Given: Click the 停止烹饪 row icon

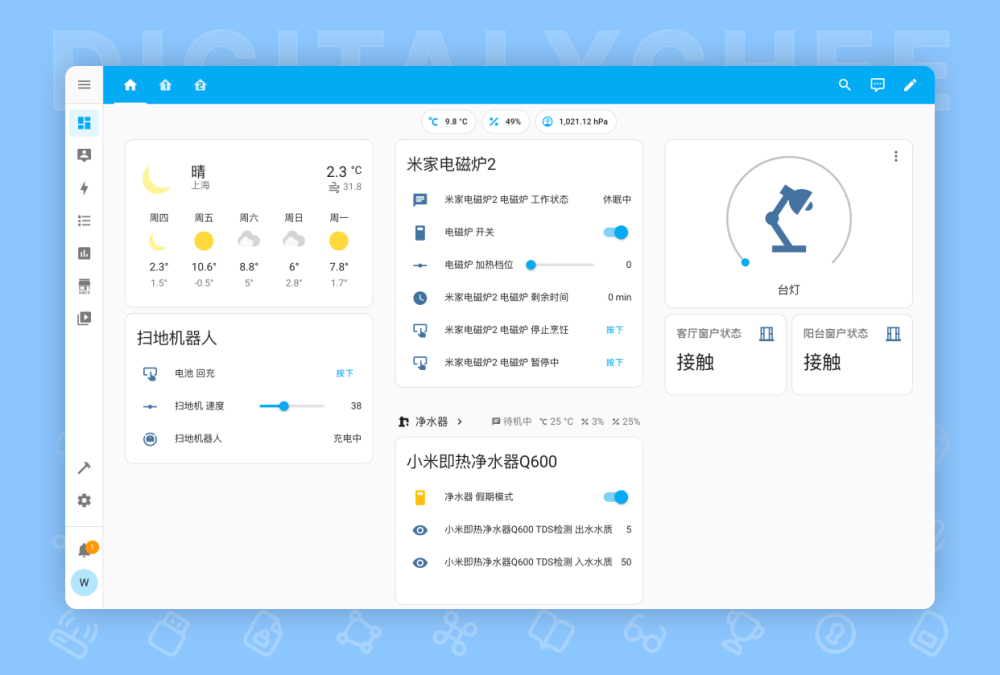Looking at the screenshot, I should (420, 330).
